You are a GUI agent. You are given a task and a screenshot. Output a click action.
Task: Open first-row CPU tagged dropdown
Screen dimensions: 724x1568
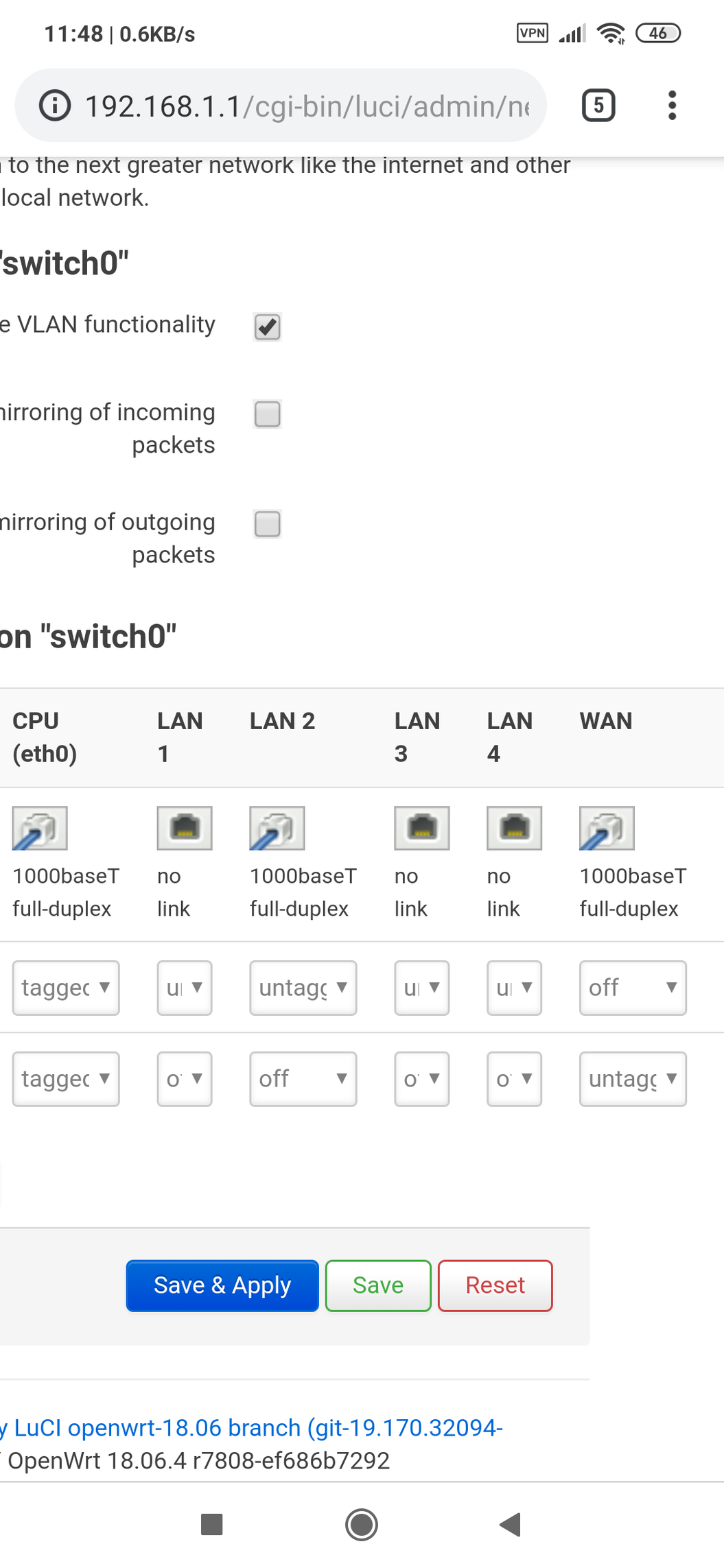click(66, 988)
